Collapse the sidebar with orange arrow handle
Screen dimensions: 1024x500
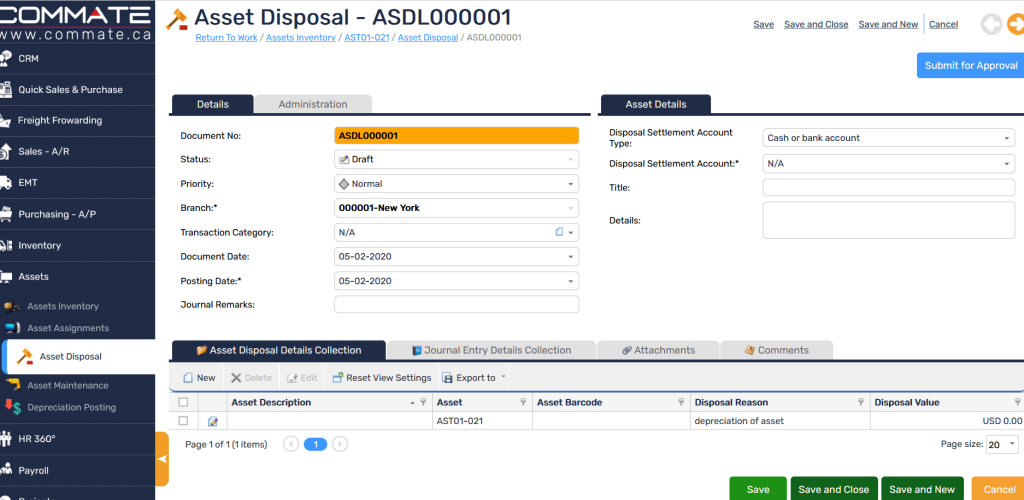coord(162,459)
